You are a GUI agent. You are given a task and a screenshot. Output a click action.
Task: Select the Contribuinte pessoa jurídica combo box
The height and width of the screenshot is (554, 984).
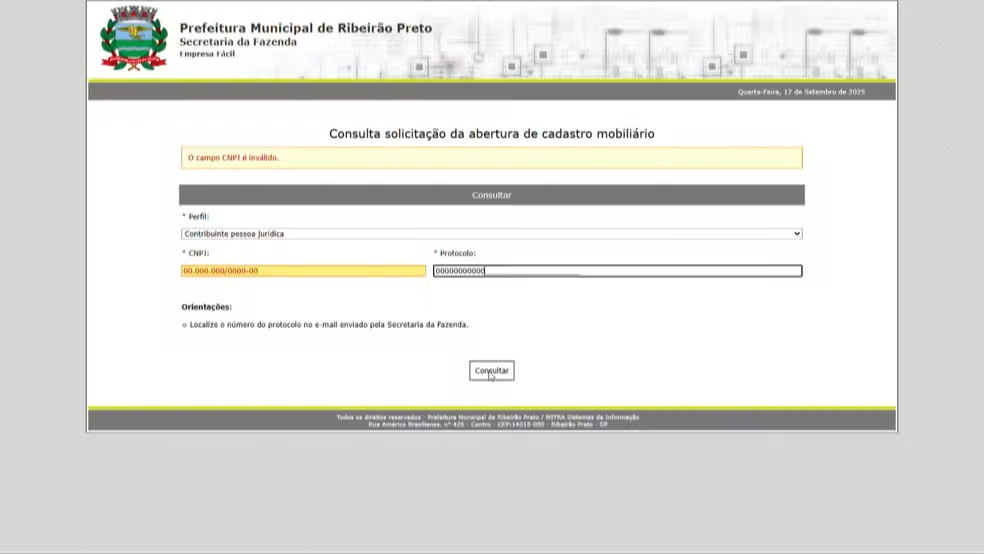[x=490, y=234]
